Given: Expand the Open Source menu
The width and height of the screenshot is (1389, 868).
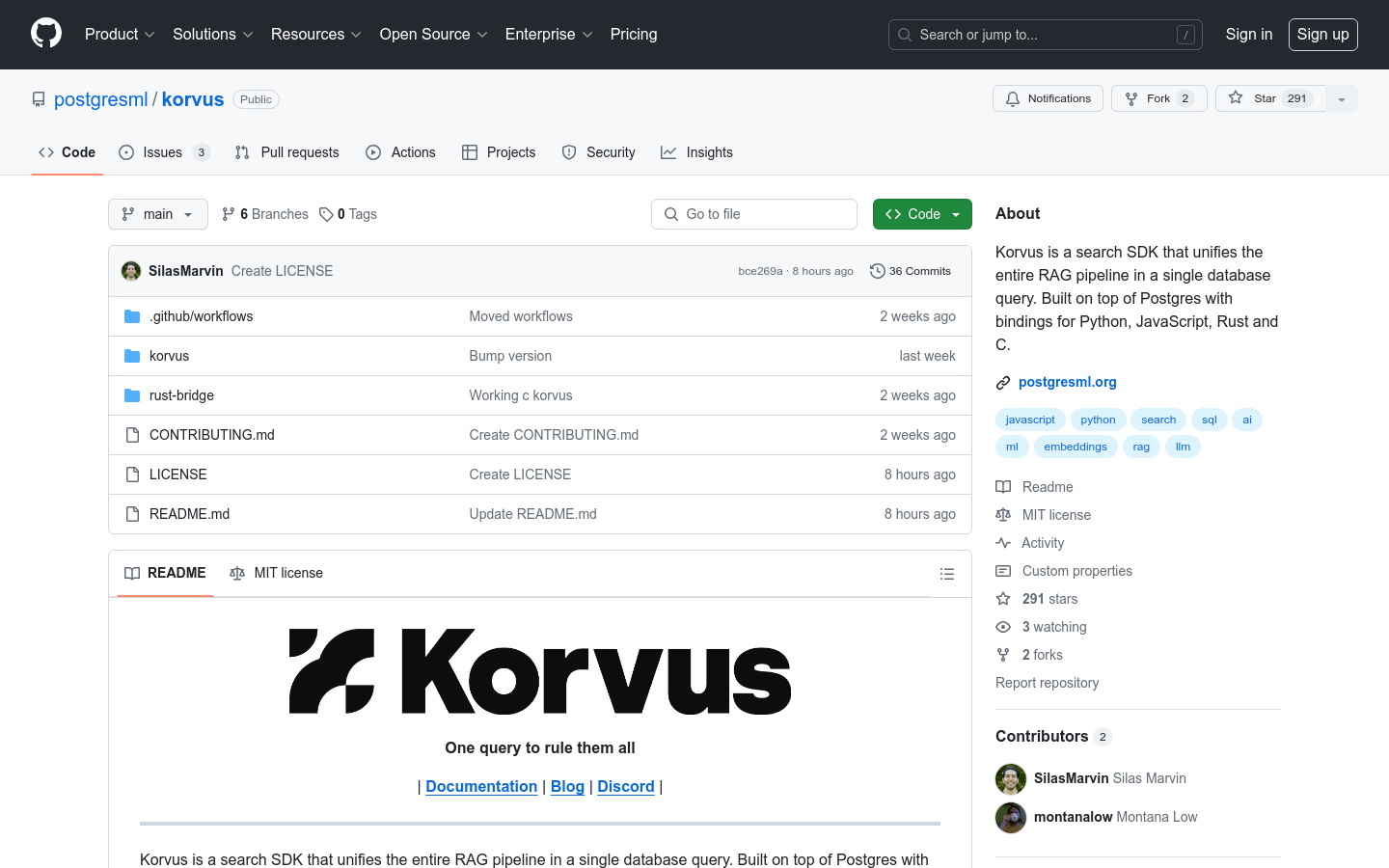Looking at the screenshot, I should (434, 35).
